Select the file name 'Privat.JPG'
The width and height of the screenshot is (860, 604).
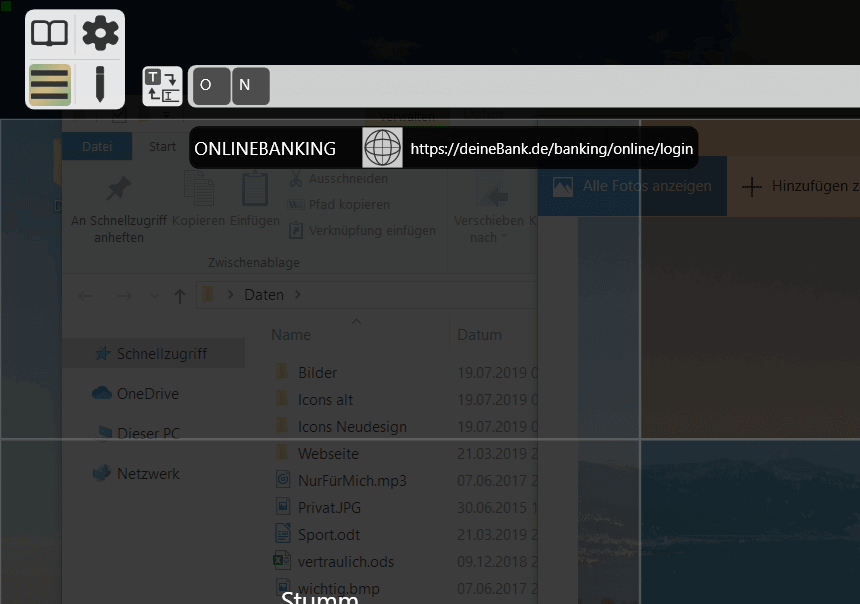click(329, 507)
